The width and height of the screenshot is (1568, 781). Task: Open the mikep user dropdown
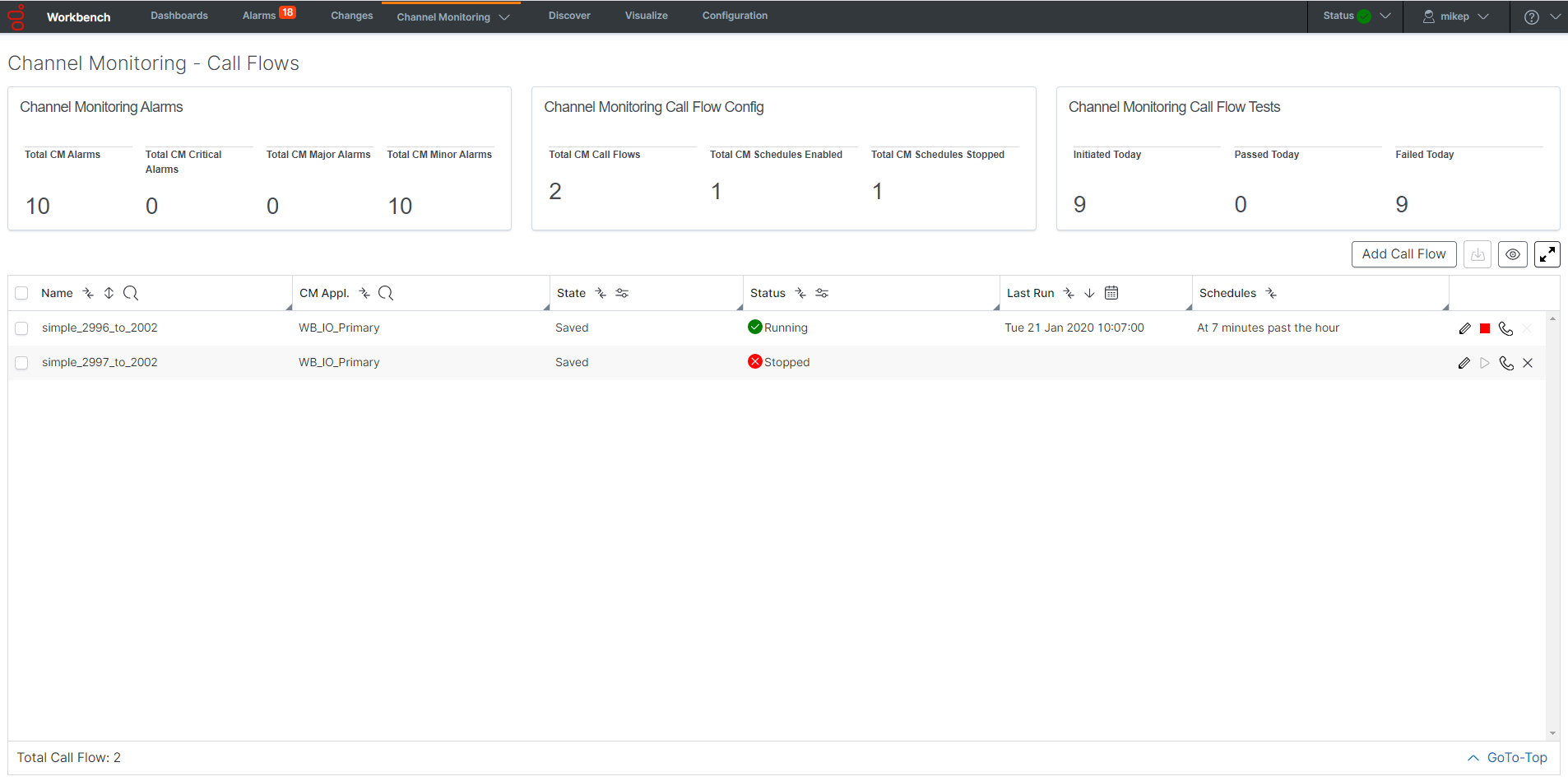click(1456, 16)
